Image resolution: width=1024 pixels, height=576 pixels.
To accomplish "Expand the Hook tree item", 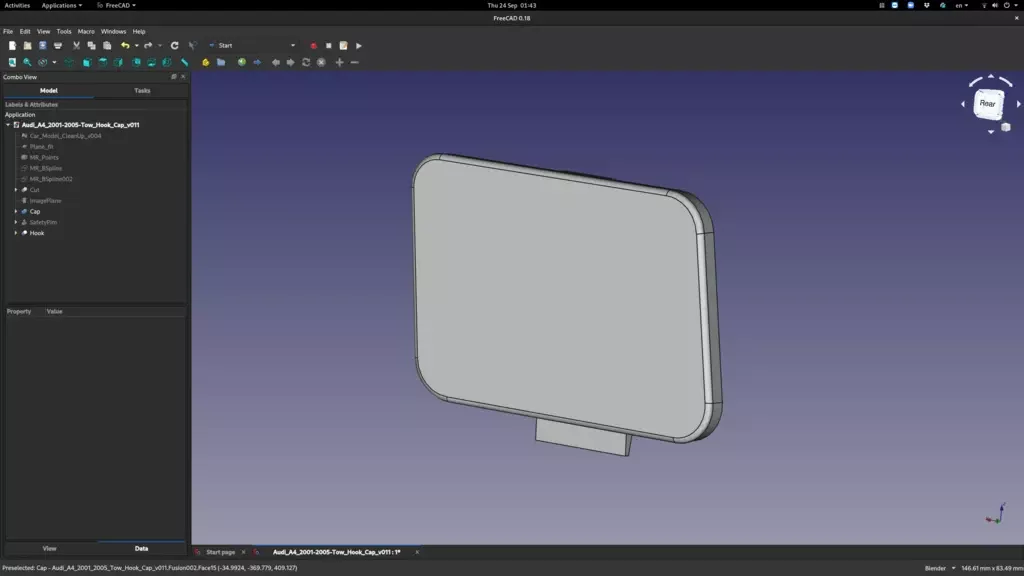I will [x=16, y=233].
